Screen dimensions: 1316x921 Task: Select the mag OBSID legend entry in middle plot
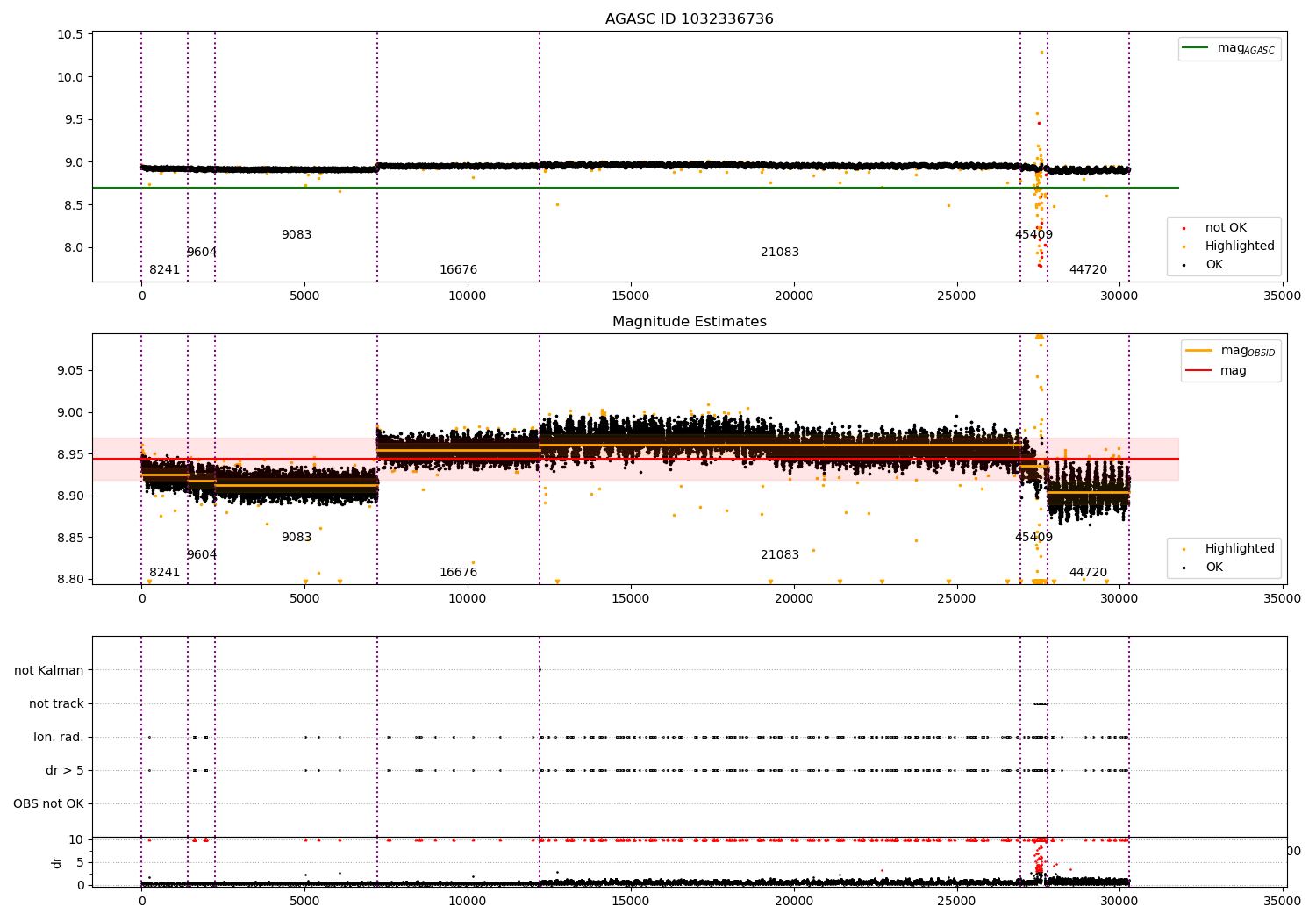[x=1230, y=351]
